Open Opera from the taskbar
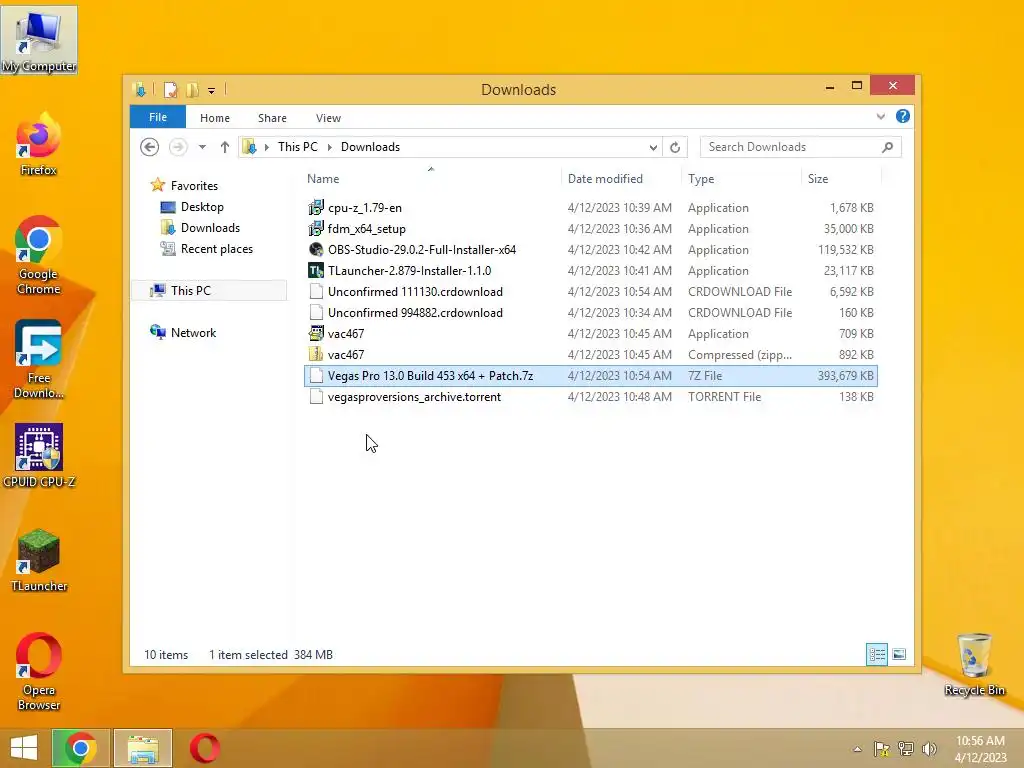This screenshot has width=1024, height=768. click(204, 748)
